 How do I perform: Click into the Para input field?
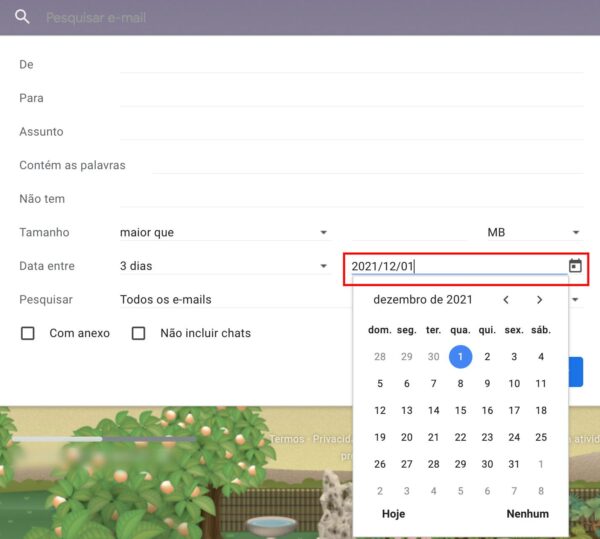click(351, 98)
